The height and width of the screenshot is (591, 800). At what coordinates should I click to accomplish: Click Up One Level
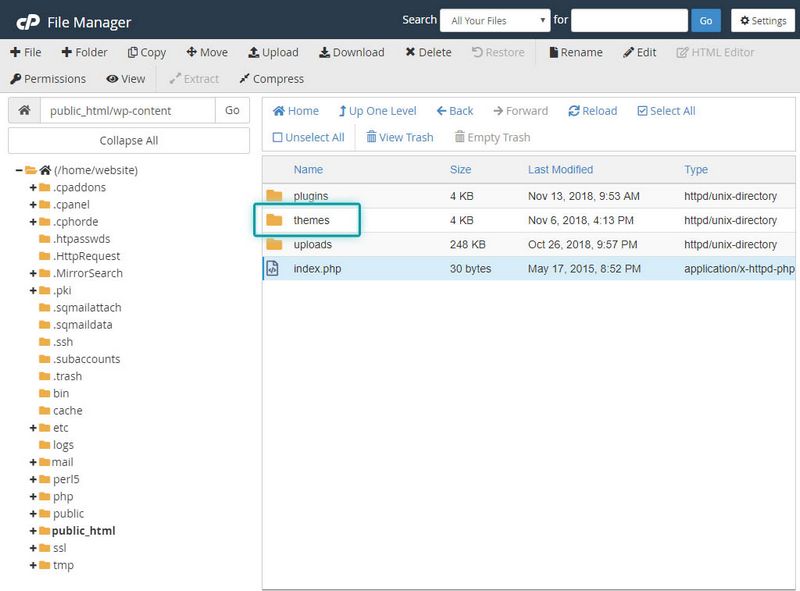378,111
